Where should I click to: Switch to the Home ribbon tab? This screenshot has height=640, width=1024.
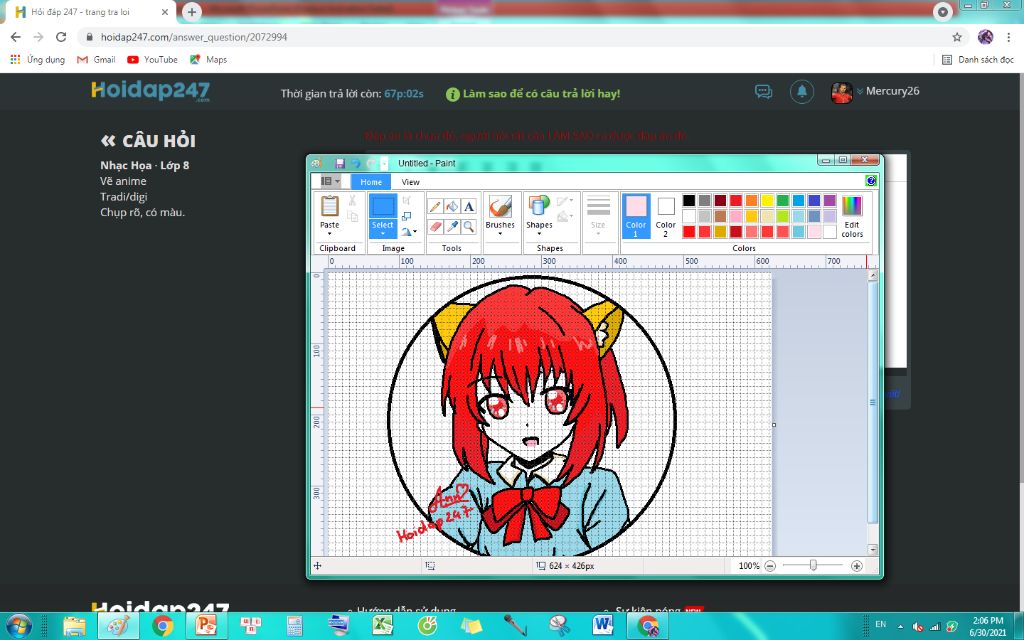[x=371, y=182]
